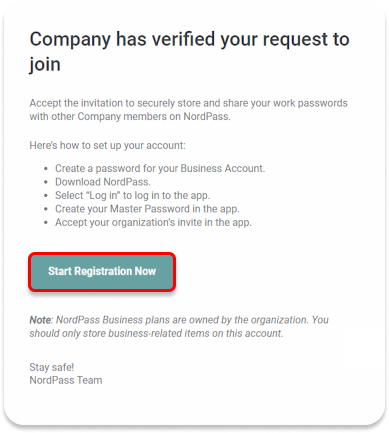Click the Start Registration Now button
The width and height of the screenshot is (389, 433).
pos(102,272)
